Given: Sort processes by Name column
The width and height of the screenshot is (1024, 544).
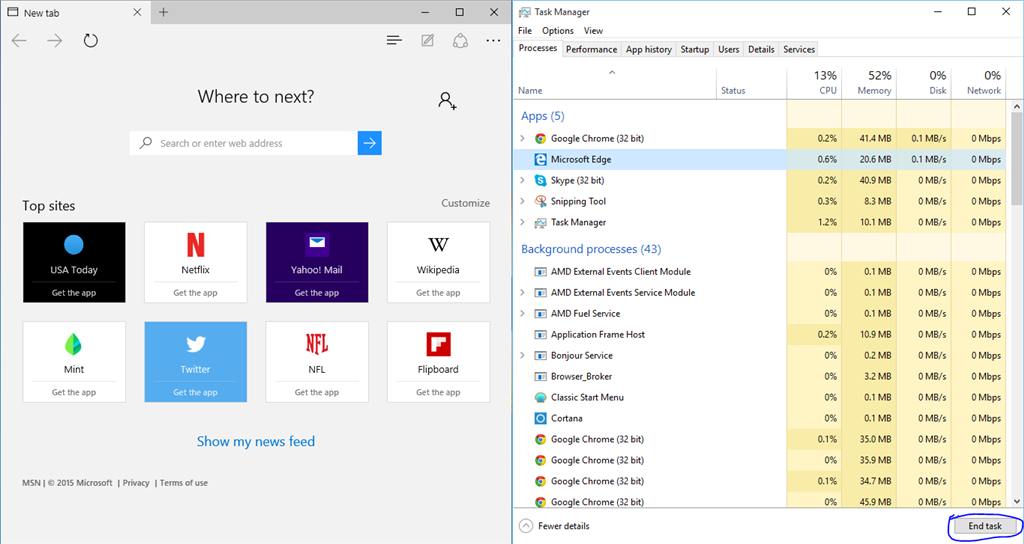Looking at the screenshot, I should (615, 83).
